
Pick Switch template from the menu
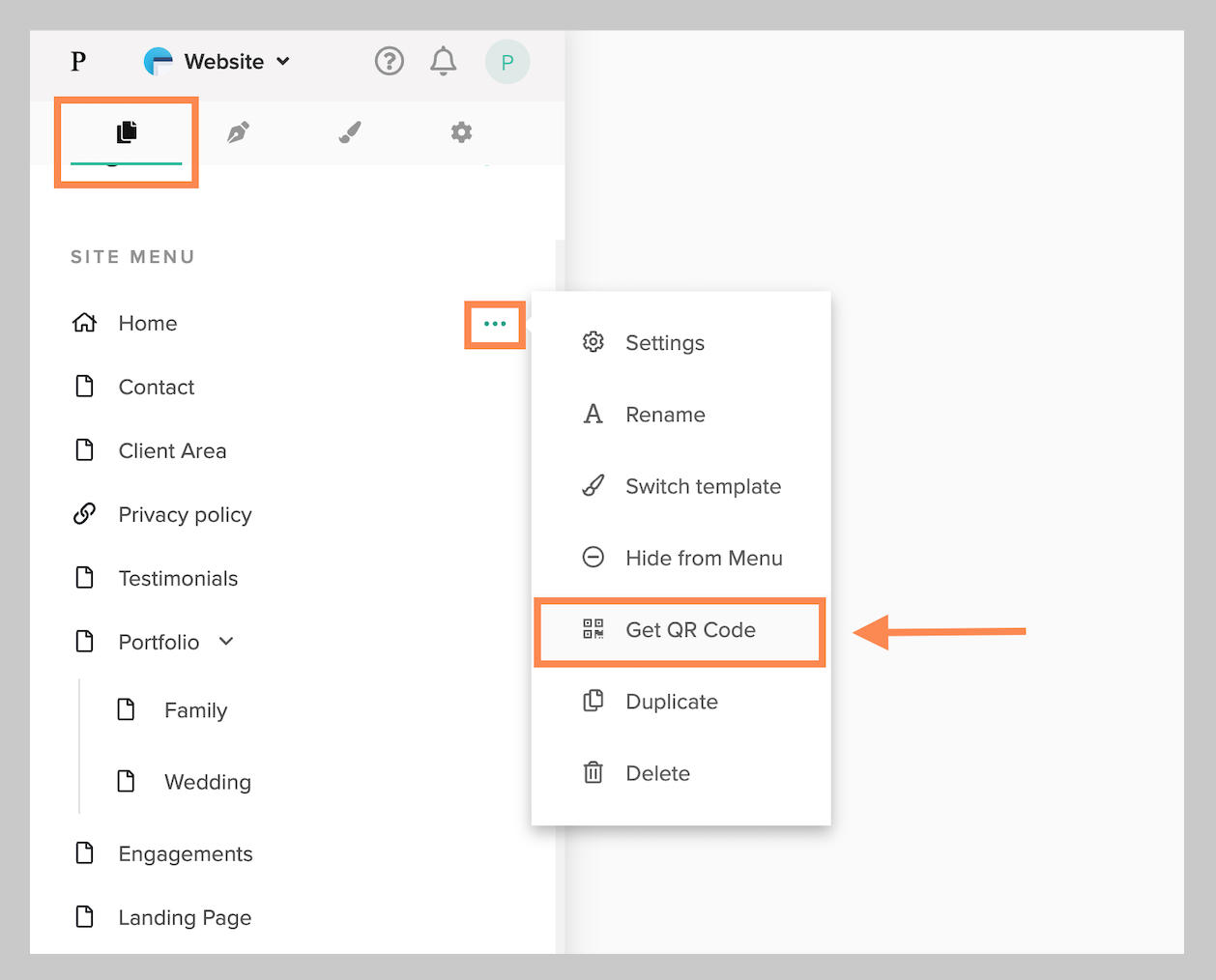[702, 486]
